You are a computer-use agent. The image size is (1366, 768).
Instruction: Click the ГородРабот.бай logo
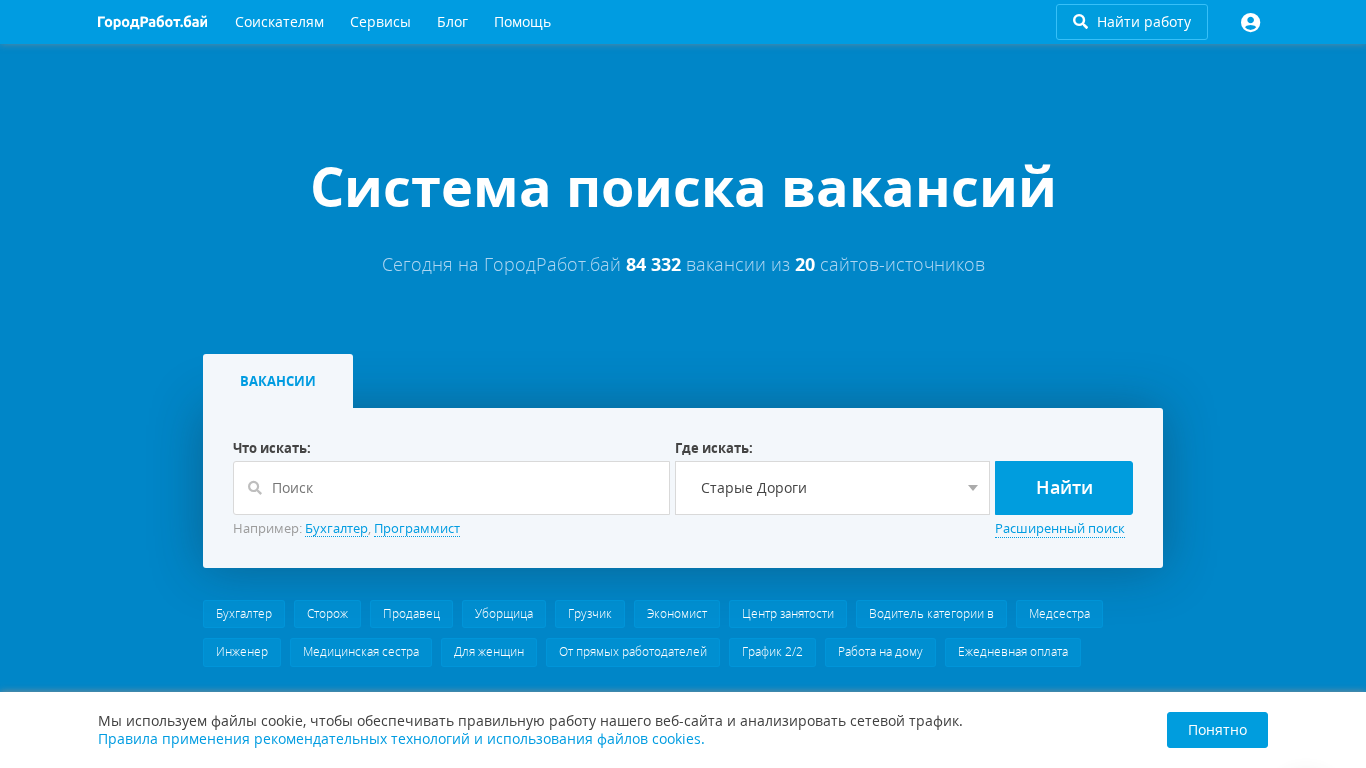point(152,22)
